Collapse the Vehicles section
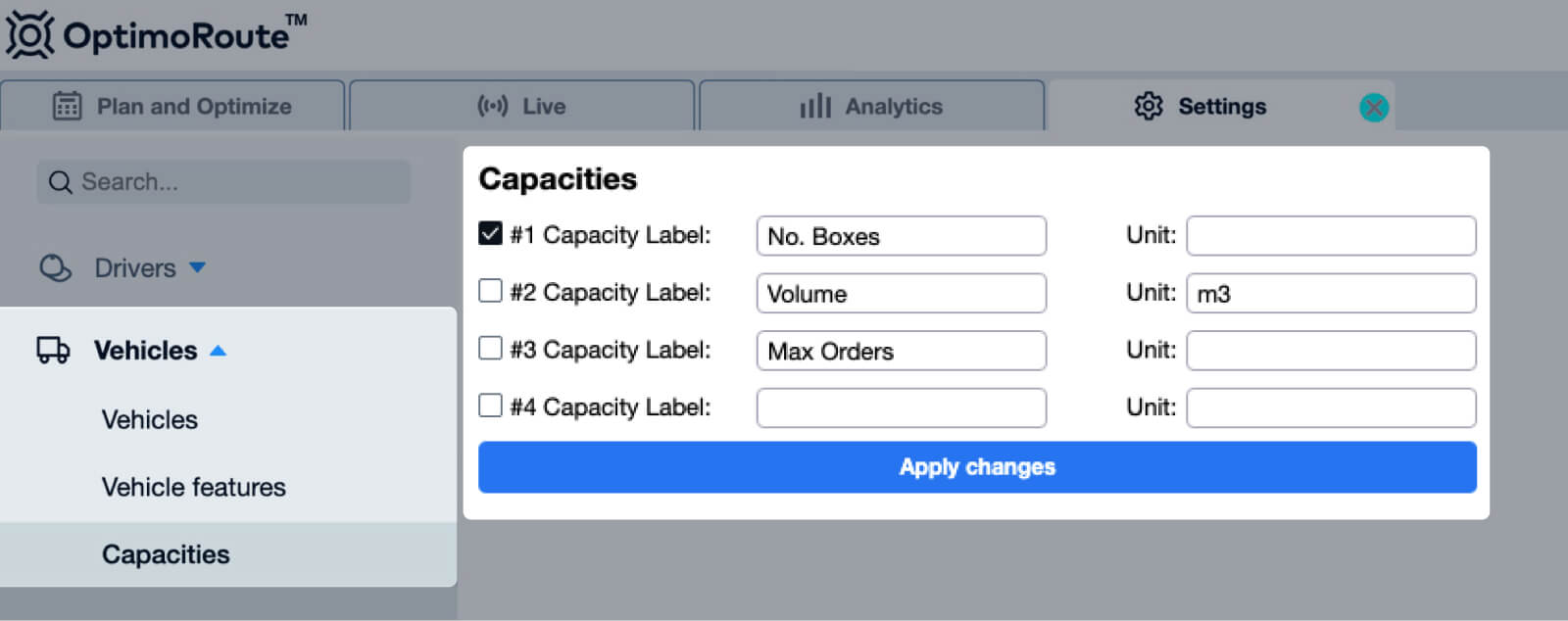Viewport: 1568px width, 621px height. tap(219, 349)
